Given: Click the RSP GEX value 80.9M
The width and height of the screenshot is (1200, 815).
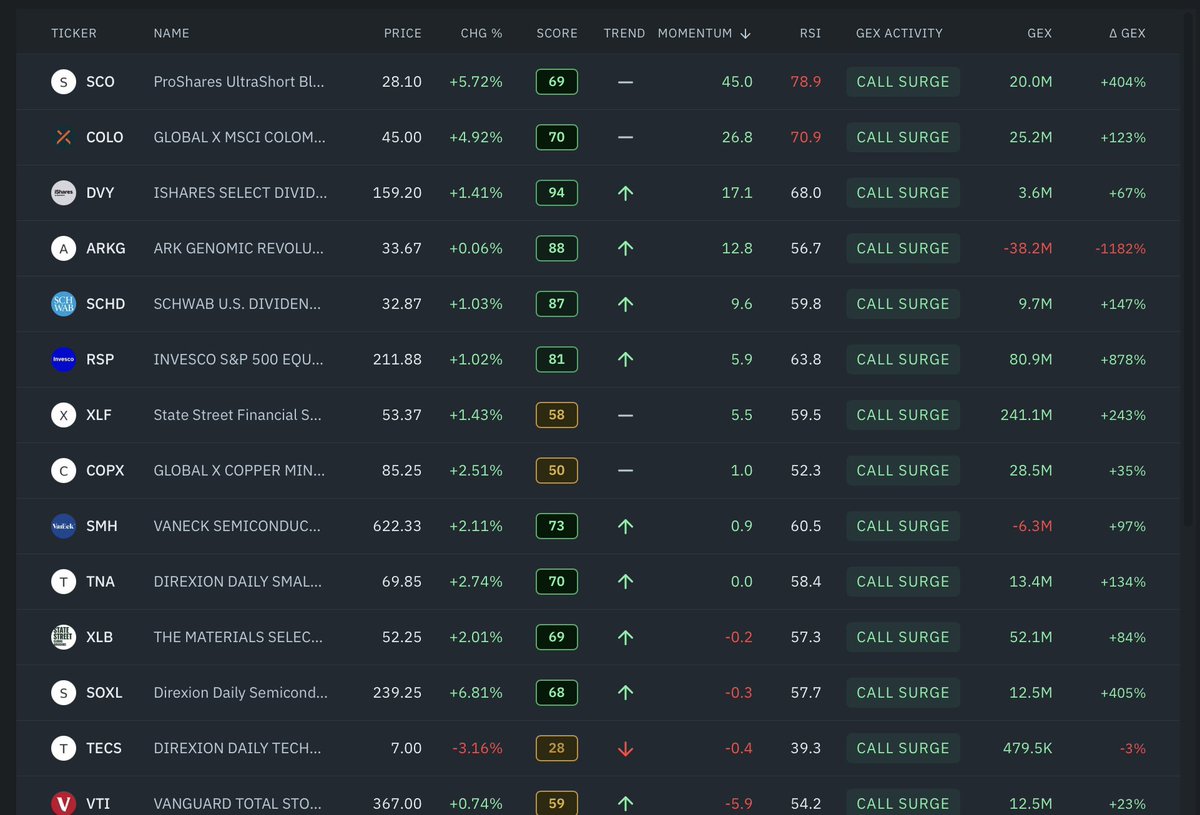Looking at the screenshot, I should click(x=1030, y=359).
